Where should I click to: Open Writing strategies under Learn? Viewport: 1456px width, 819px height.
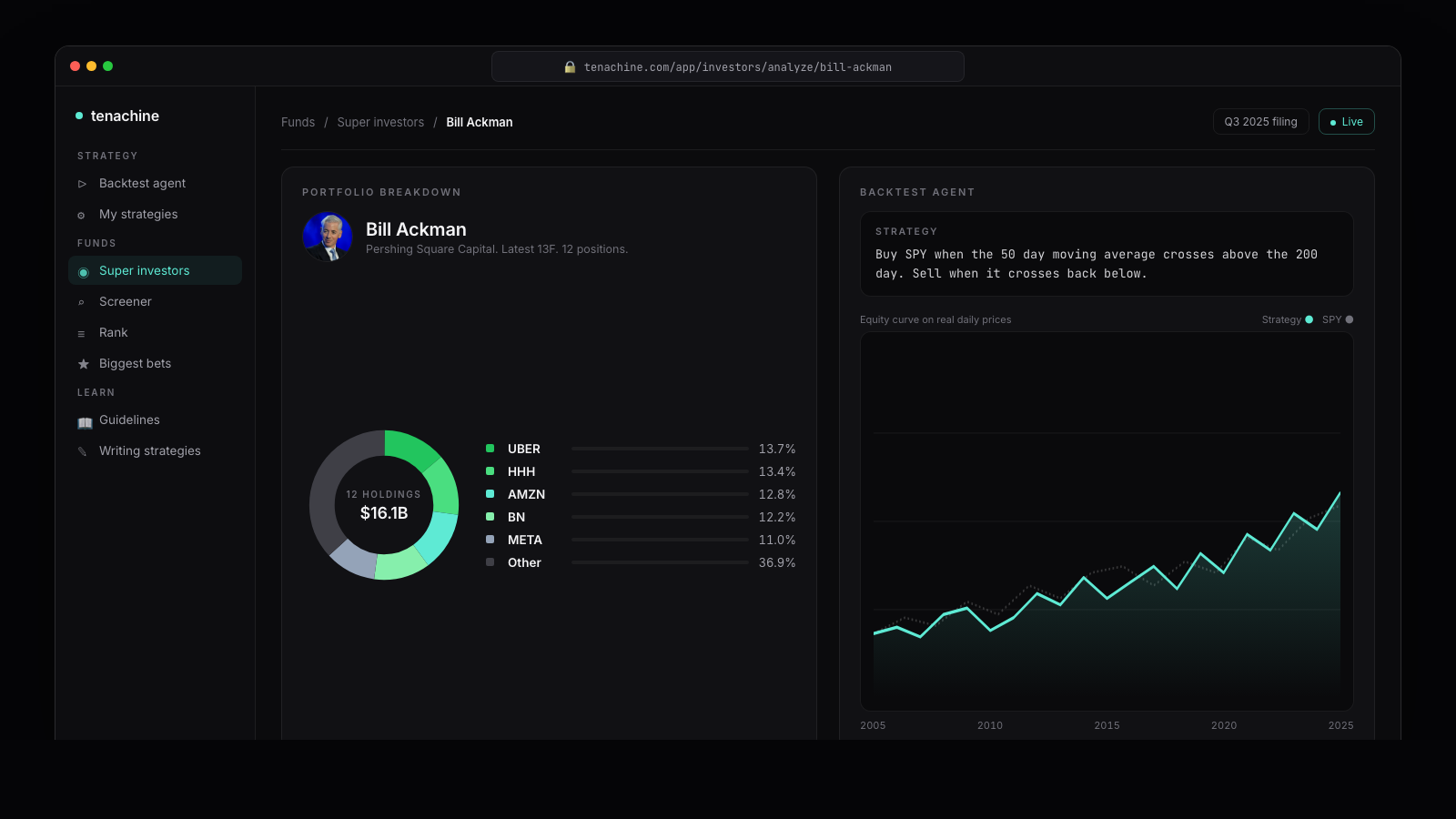click(155, 450)
